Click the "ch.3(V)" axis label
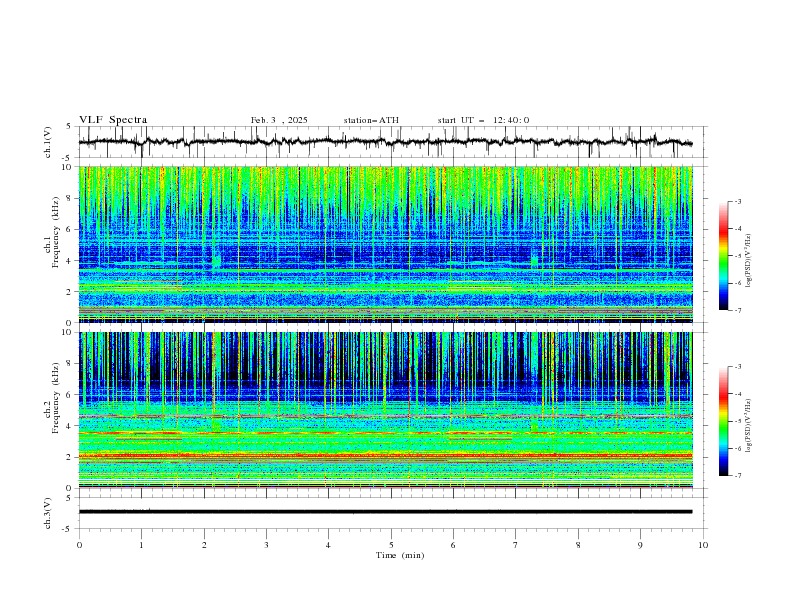792x612 pixels. pos(48,513)
